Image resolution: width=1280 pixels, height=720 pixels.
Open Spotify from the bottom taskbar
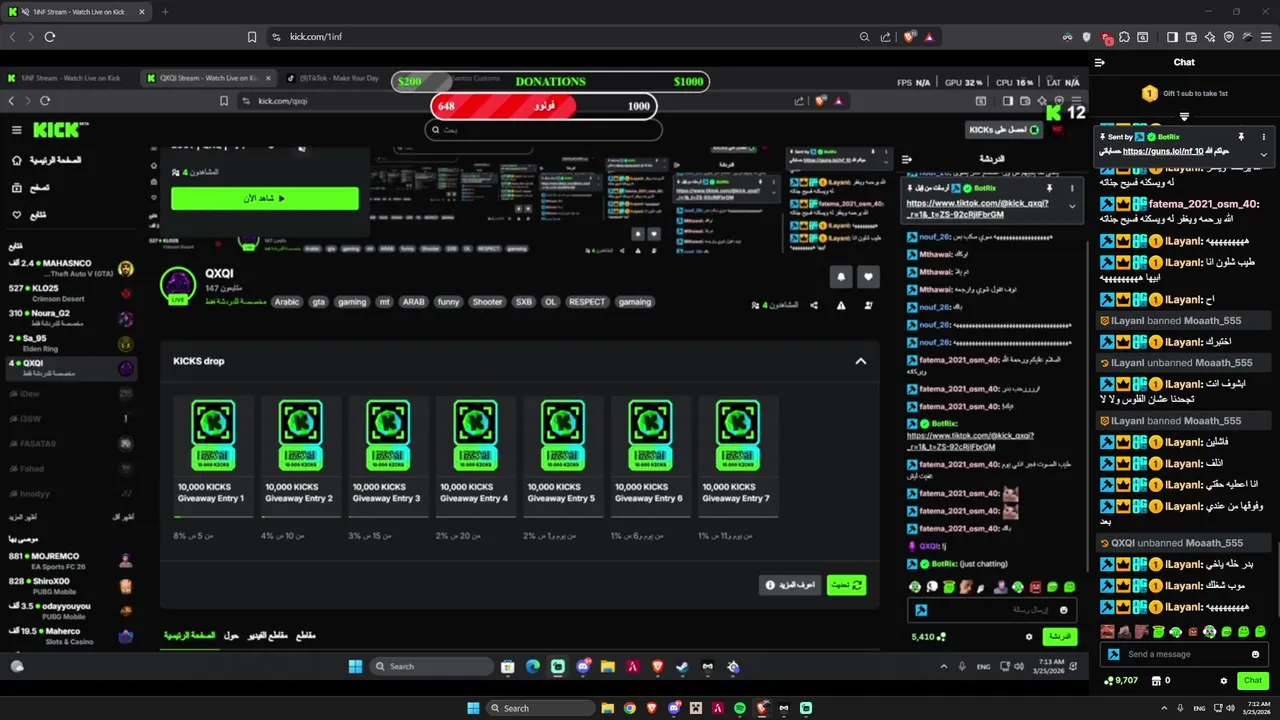tap(740, 708)
